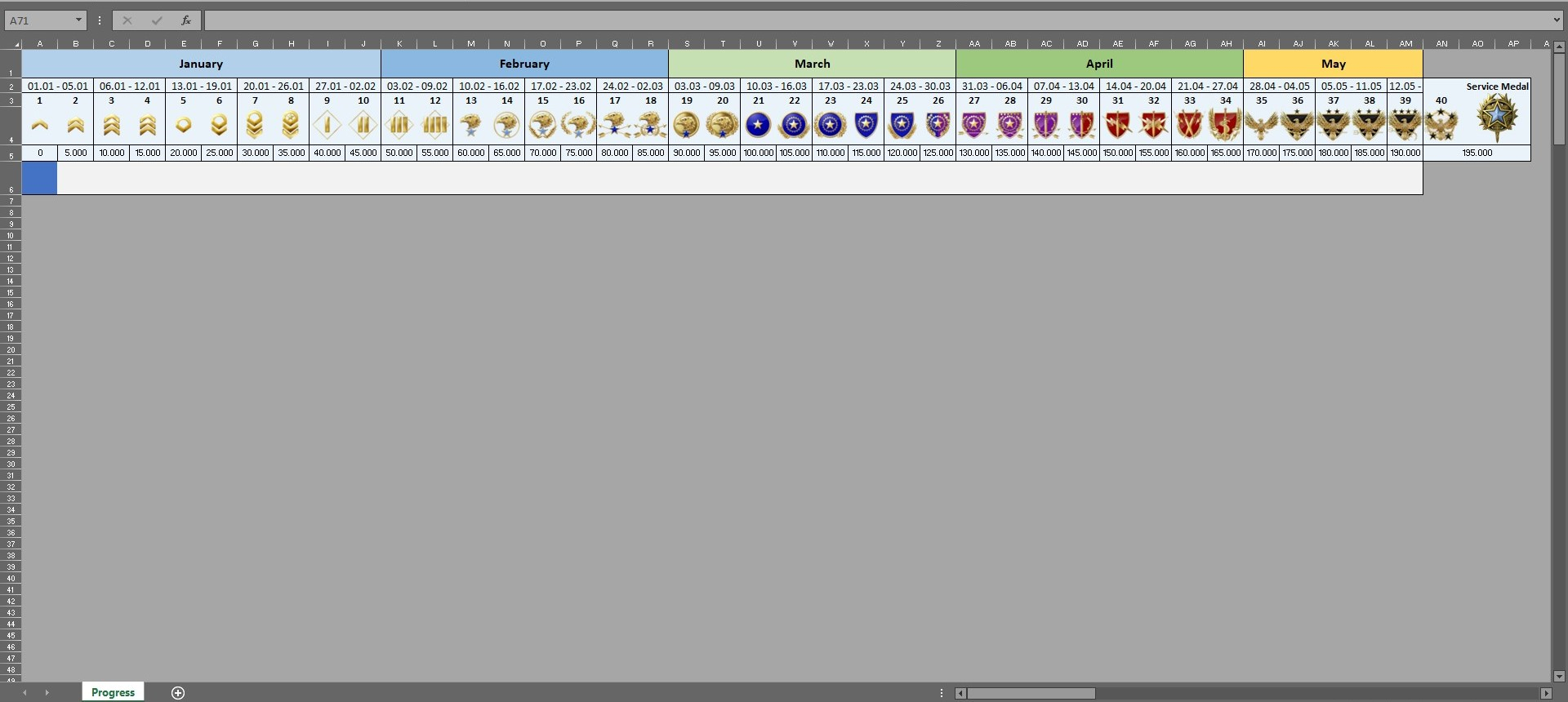This screenshot has width=1568, height=702.
Task: Select the rank 40 badge icon
Action: point(1441,125)
